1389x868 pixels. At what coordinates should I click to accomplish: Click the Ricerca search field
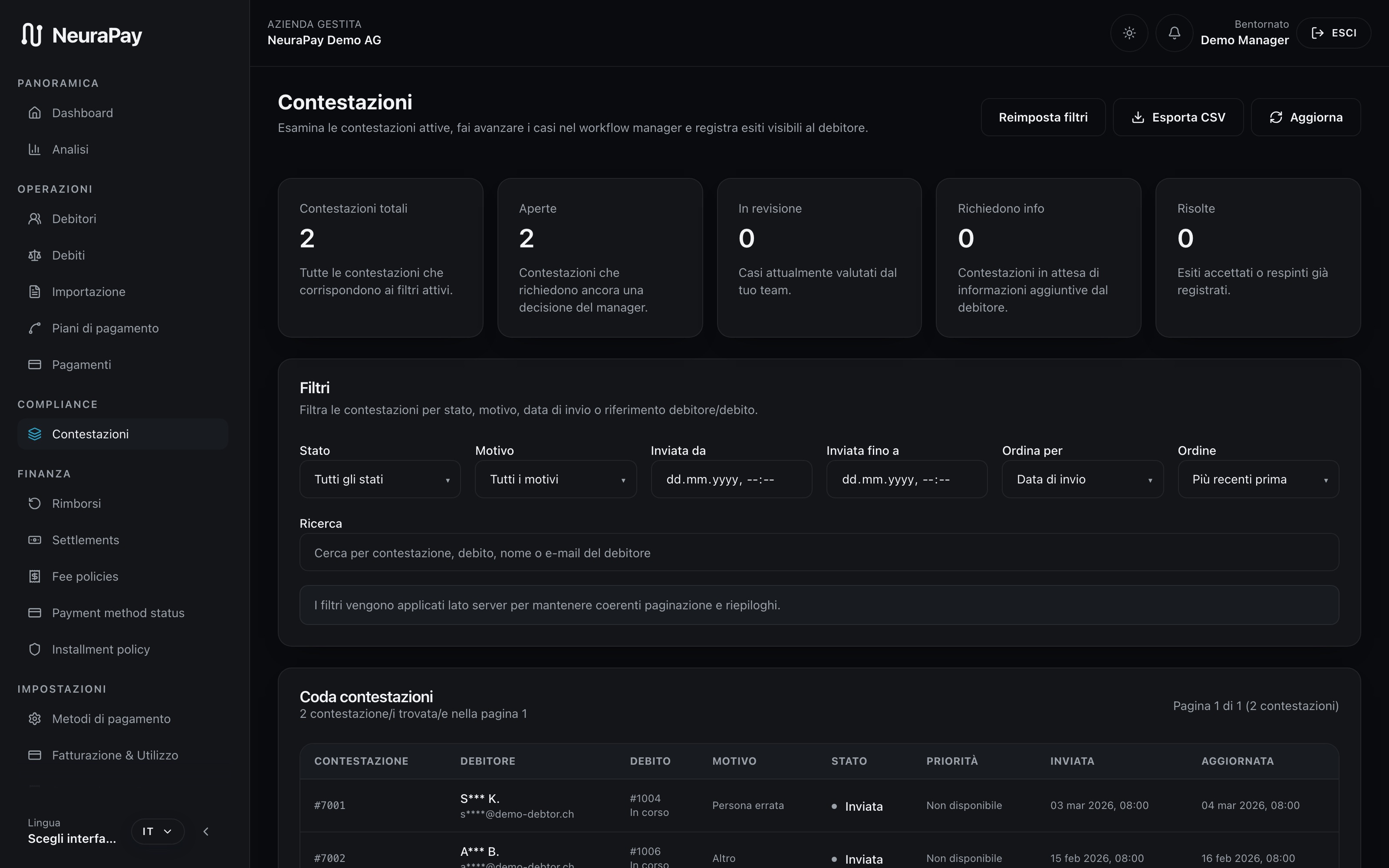(x=819, y=552)
